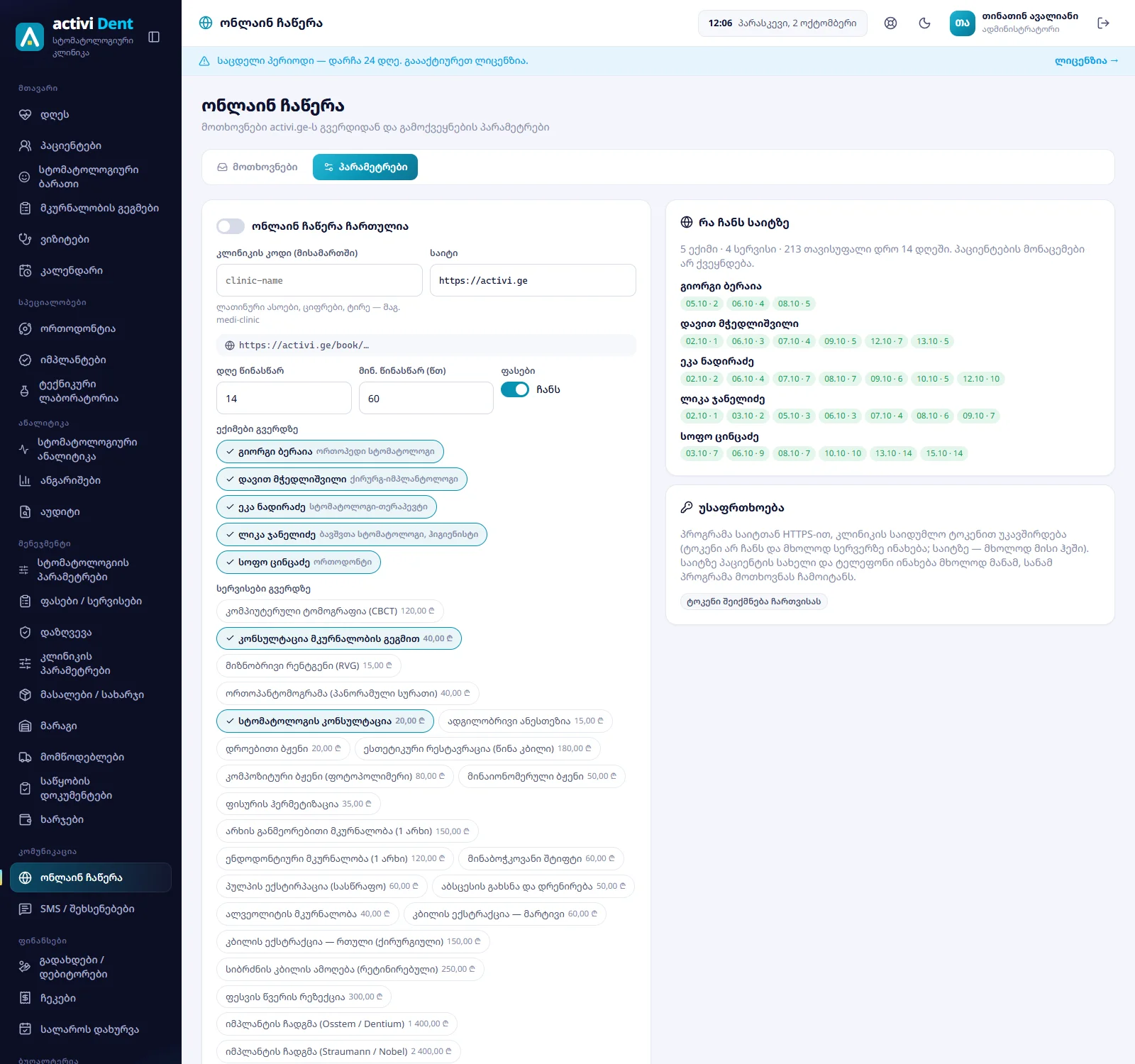Click დღე წინასწარ field with 14
1135x1064 pixels.
[284, 398]
